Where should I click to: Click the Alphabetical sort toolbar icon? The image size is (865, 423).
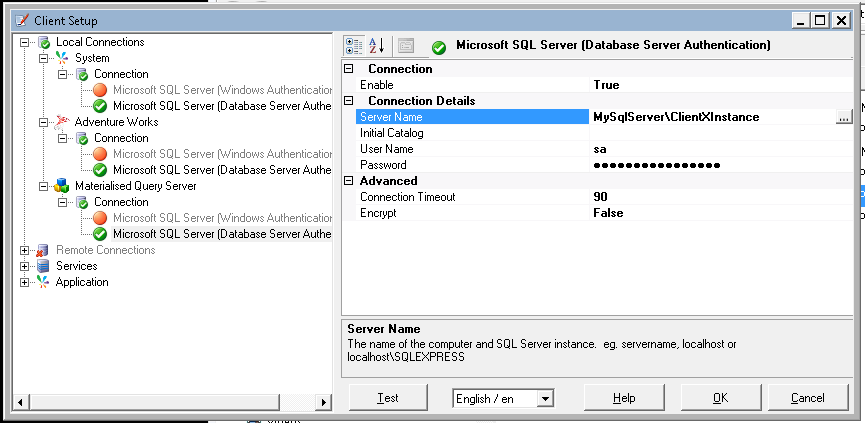point(376,46)
